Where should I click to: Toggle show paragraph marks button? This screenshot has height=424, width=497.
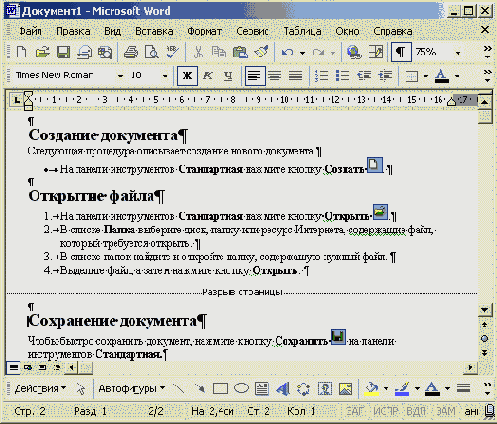click(x=401, y=52)
